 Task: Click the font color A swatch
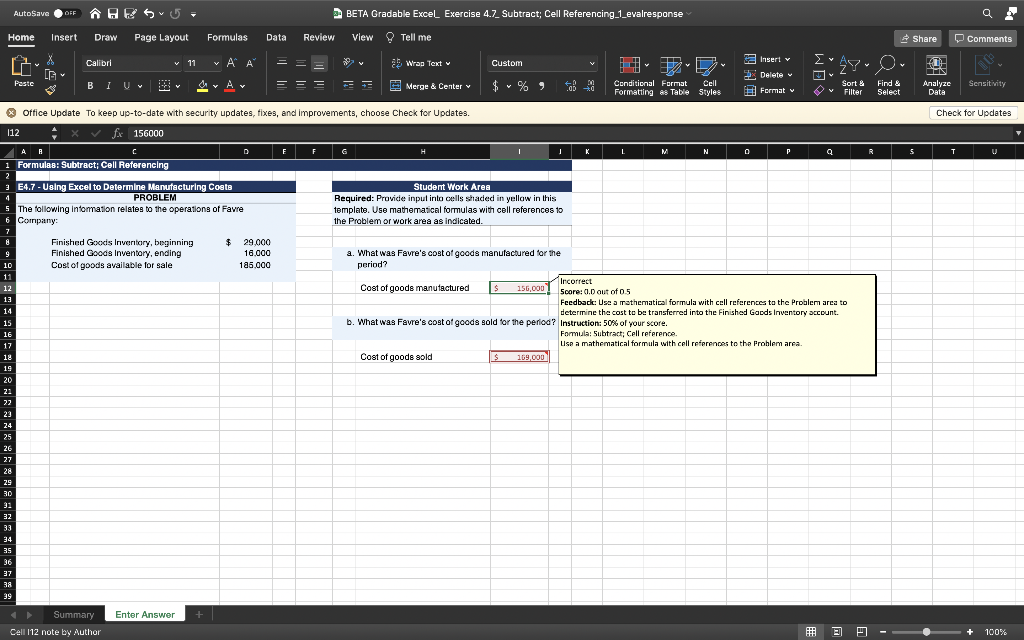click(x=229, y=86)
